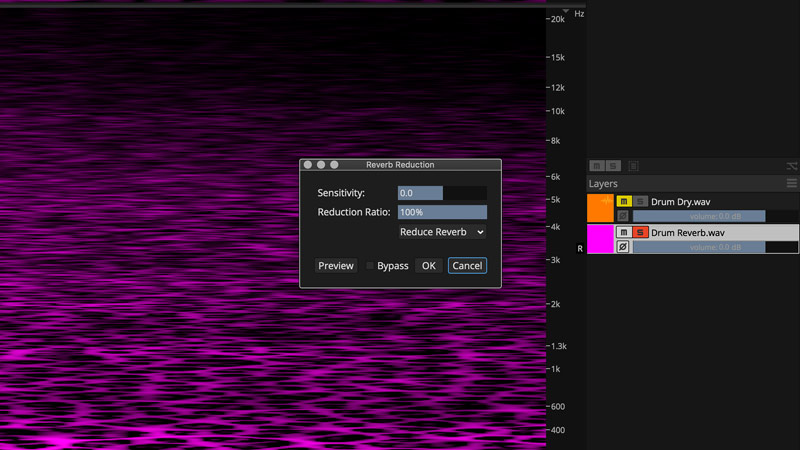
Task: Click the dotted selection icon above Layers
Action: coord(633,166)
